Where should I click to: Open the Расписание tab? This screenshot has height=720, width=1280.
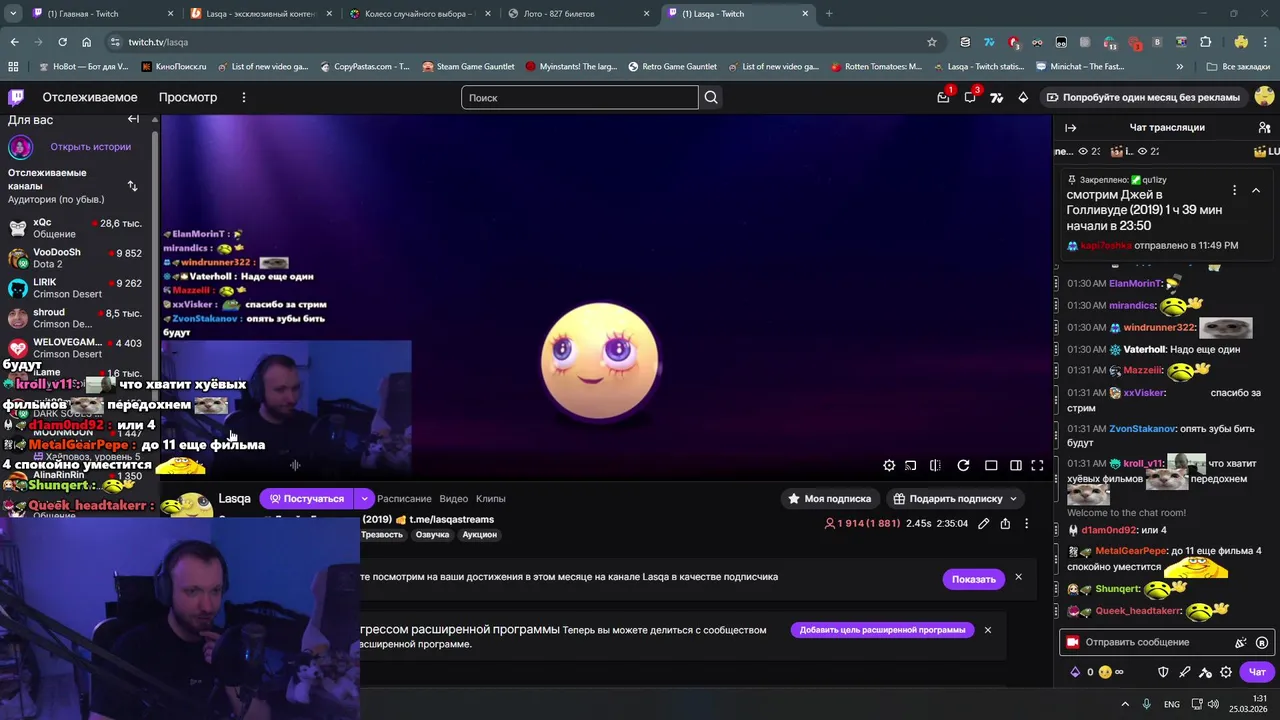tap(404, 499)
